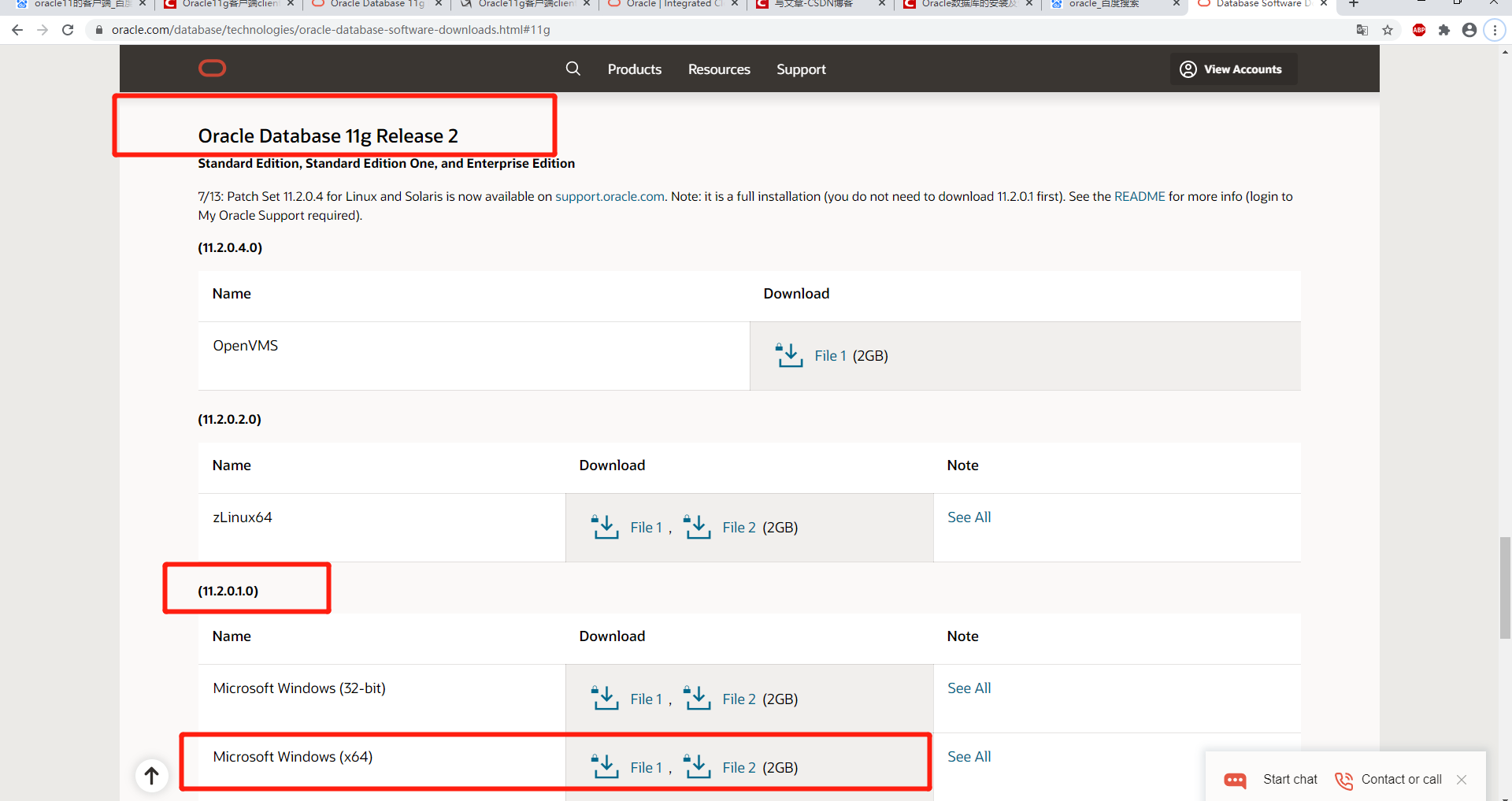Open the README link

click(x=1140, y=196)
